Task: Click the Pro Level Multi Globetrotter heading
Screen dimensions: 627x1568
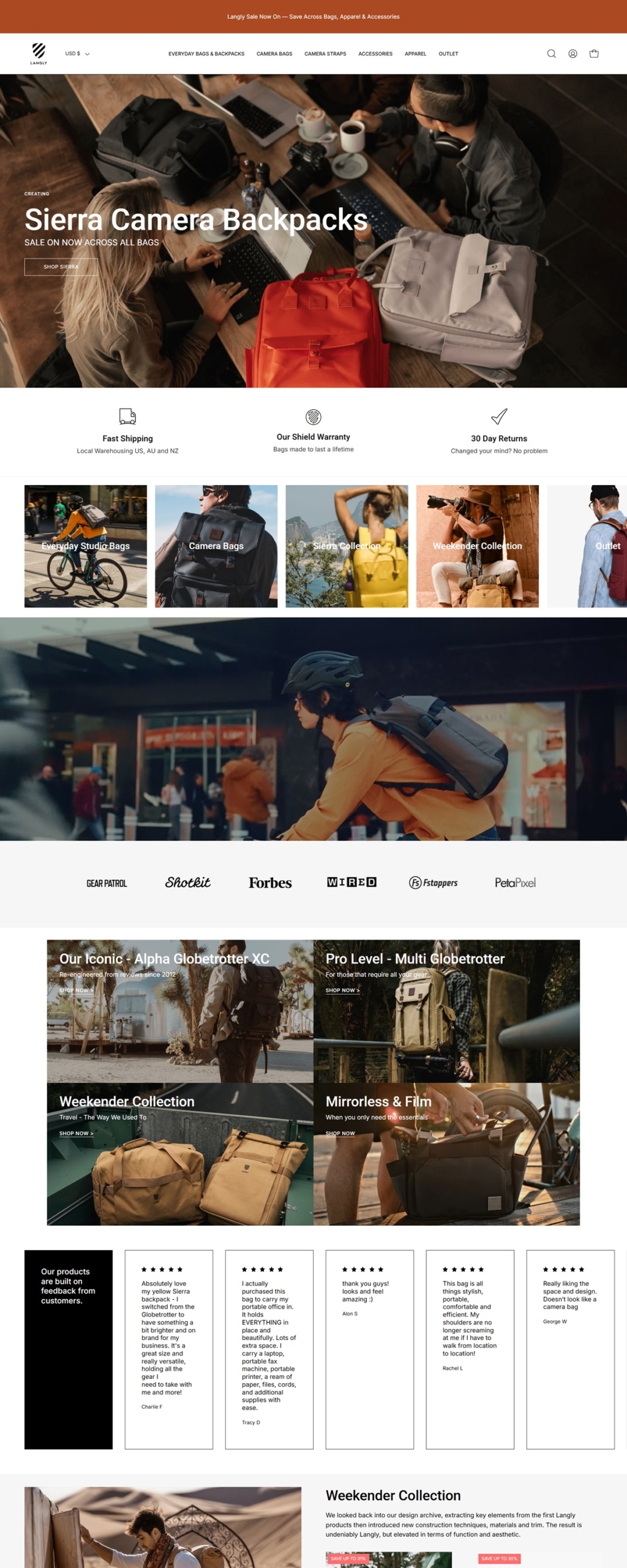Action: click(415, 959)
